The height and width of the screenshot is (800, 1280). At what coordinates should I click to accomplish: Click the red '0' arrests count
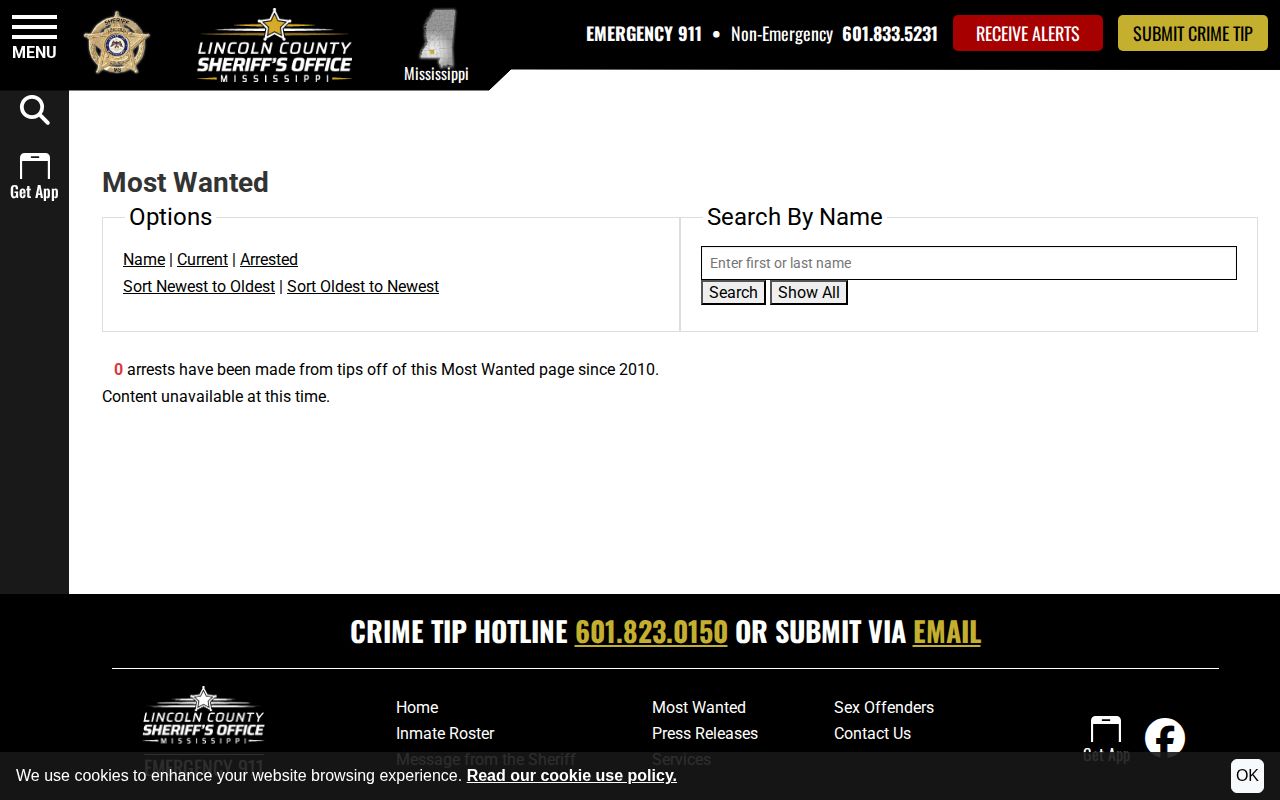[x=118, y=369]
